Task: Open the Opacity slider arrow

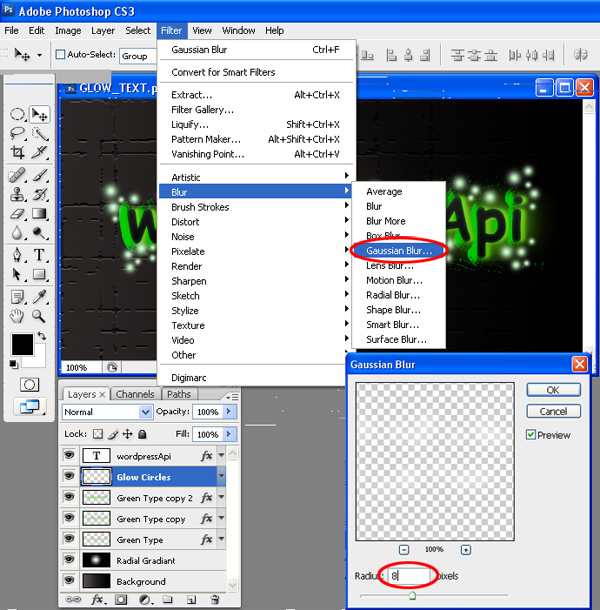Action: [229, 412]
